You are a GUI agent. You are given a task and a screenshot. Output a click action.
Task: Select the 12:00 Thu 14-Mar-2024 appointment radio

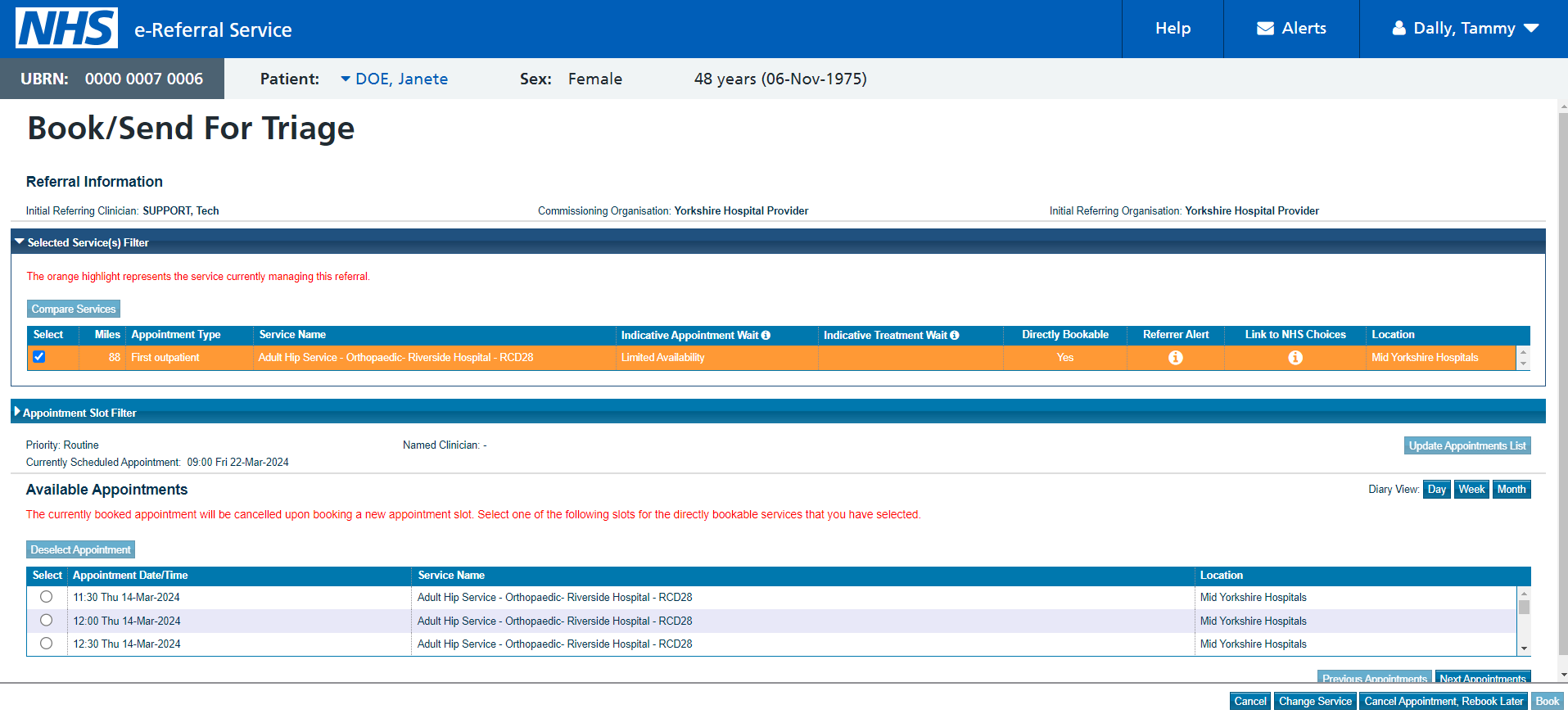[x=46, y=620]
